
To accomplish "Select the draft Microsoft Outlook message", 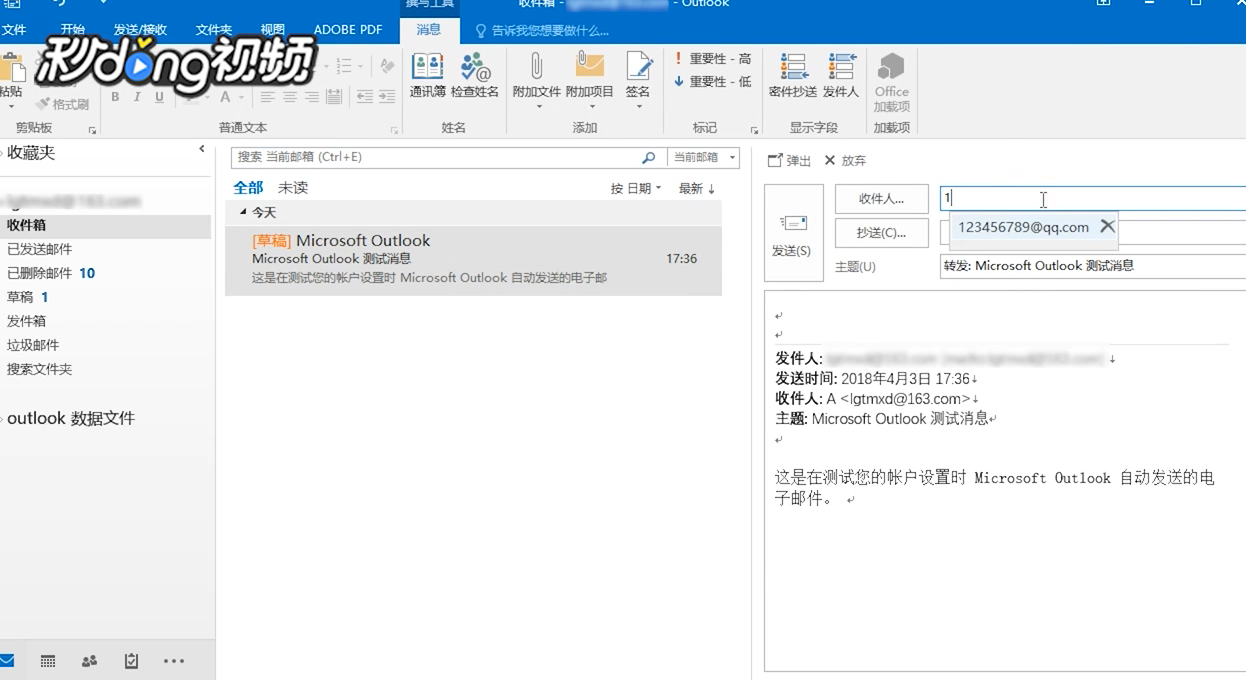I will [x=473, y=260].
